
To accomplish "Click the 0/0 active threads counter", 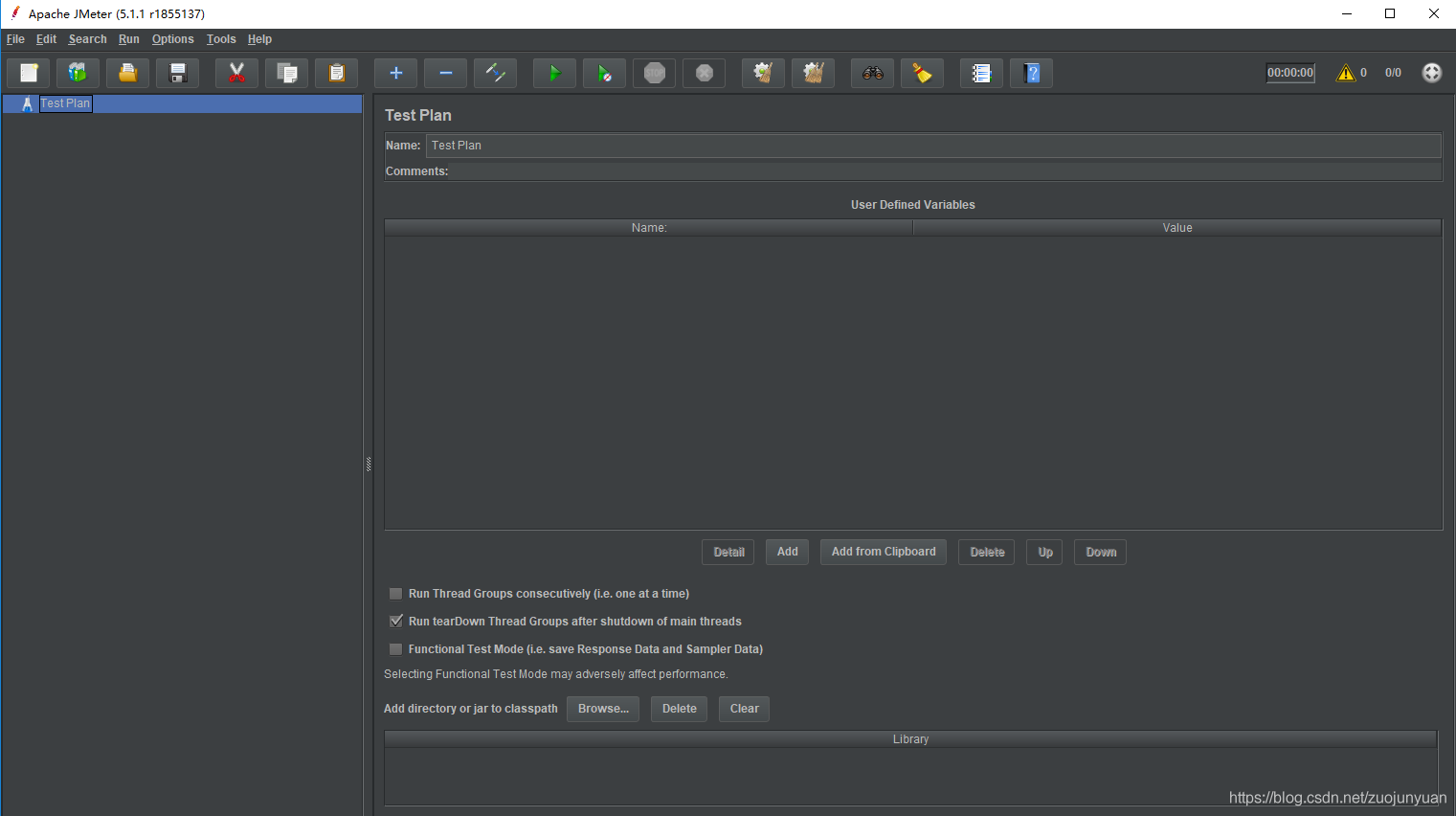I will (x=1393, y=73).
